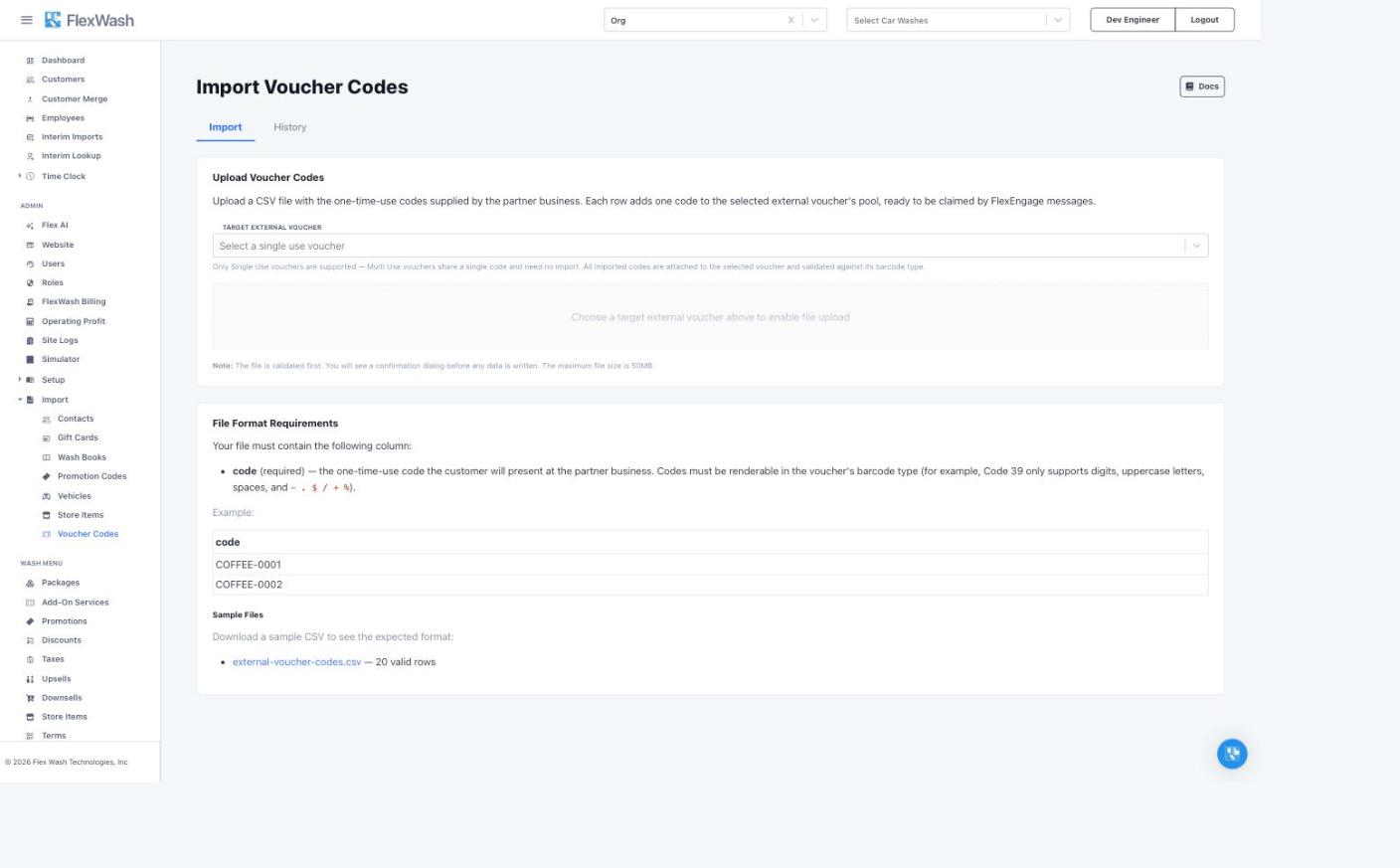The height and width of the screenshot is (868, 1400).
Task: Open Terms in sidebar
Action: (54, 736)
